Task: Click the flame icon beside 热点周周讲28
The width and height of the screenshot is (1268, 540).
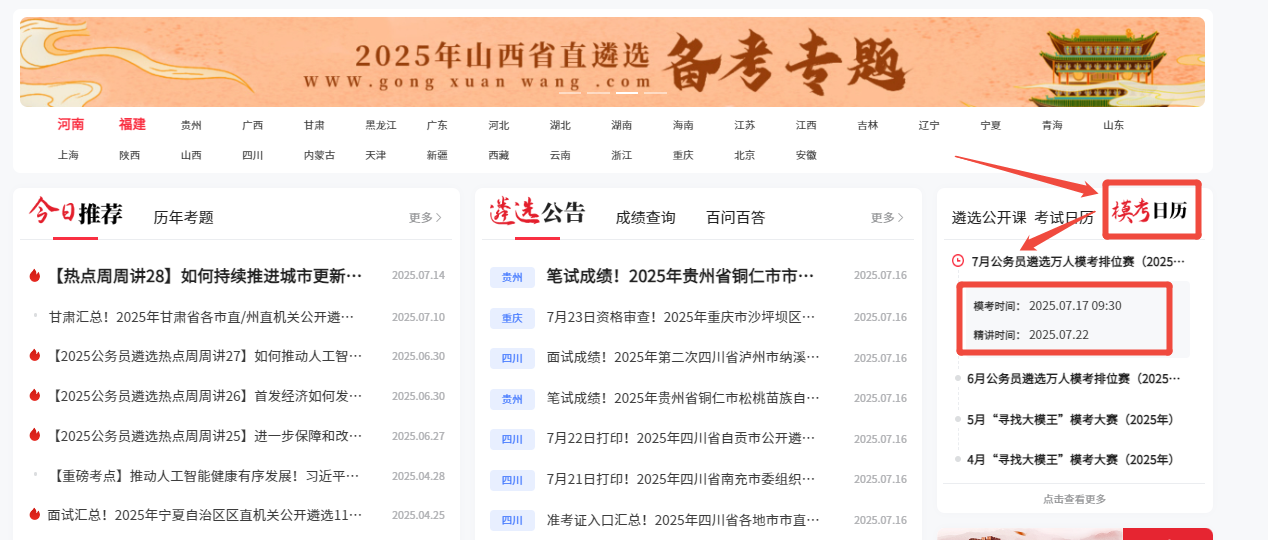Action: tap(34, 276)
